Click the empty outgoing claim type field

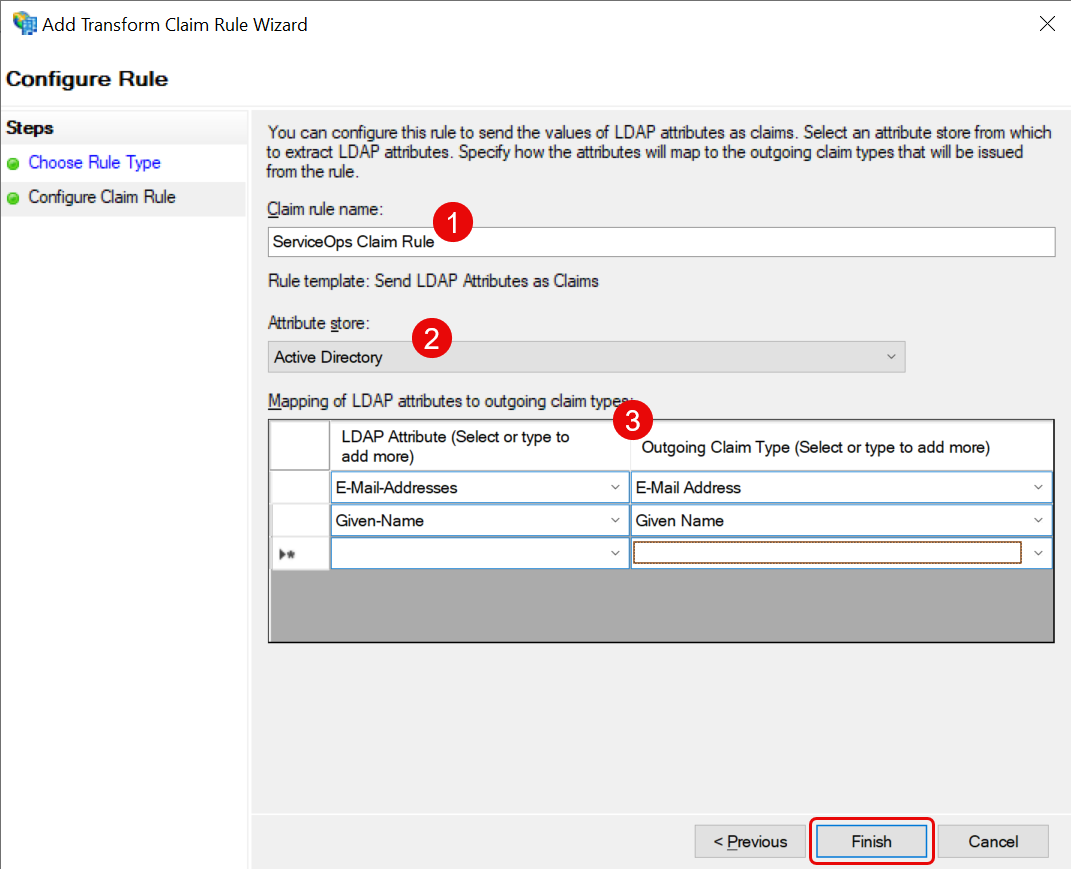[826, 553]
